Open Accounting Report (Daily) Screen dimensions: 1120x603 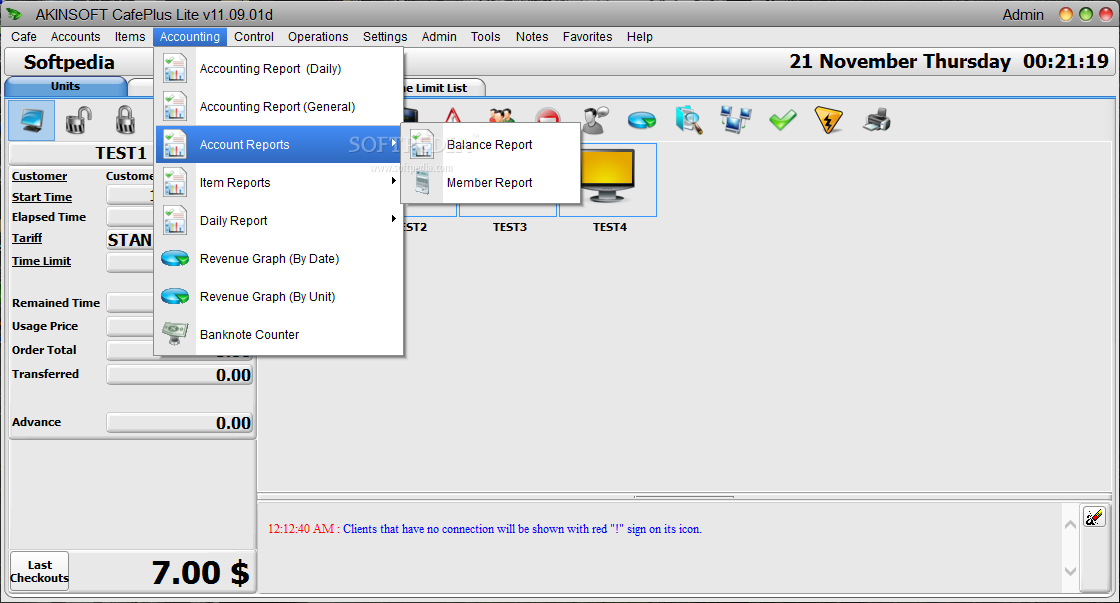[x=279, y=69]
